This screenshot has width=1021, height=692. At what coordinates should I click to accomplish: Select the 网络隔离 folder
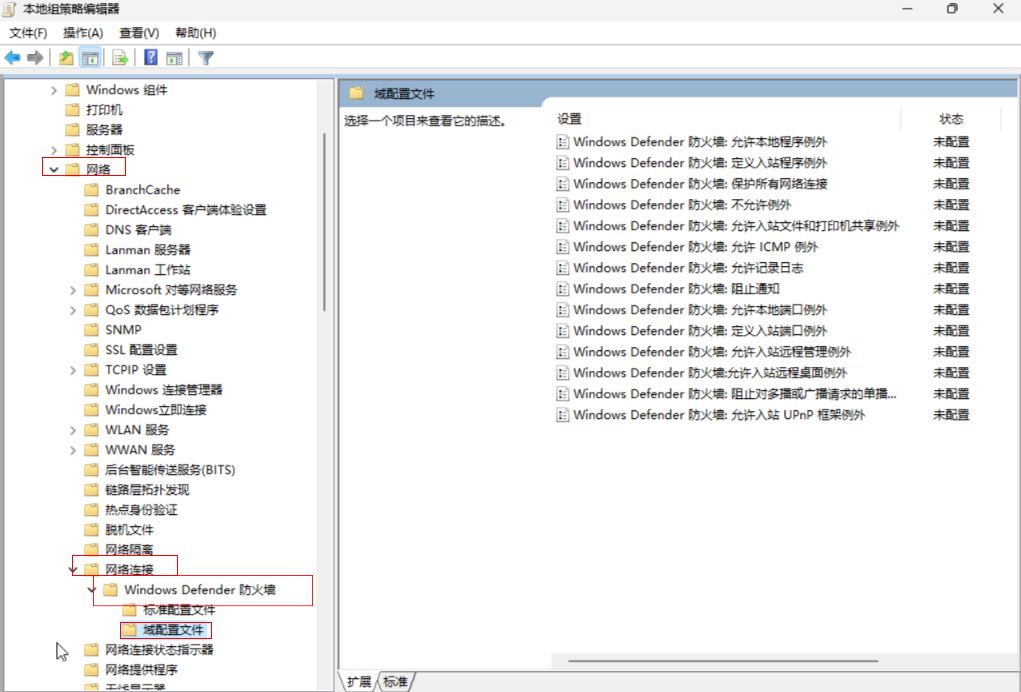(x=129, y=550)
